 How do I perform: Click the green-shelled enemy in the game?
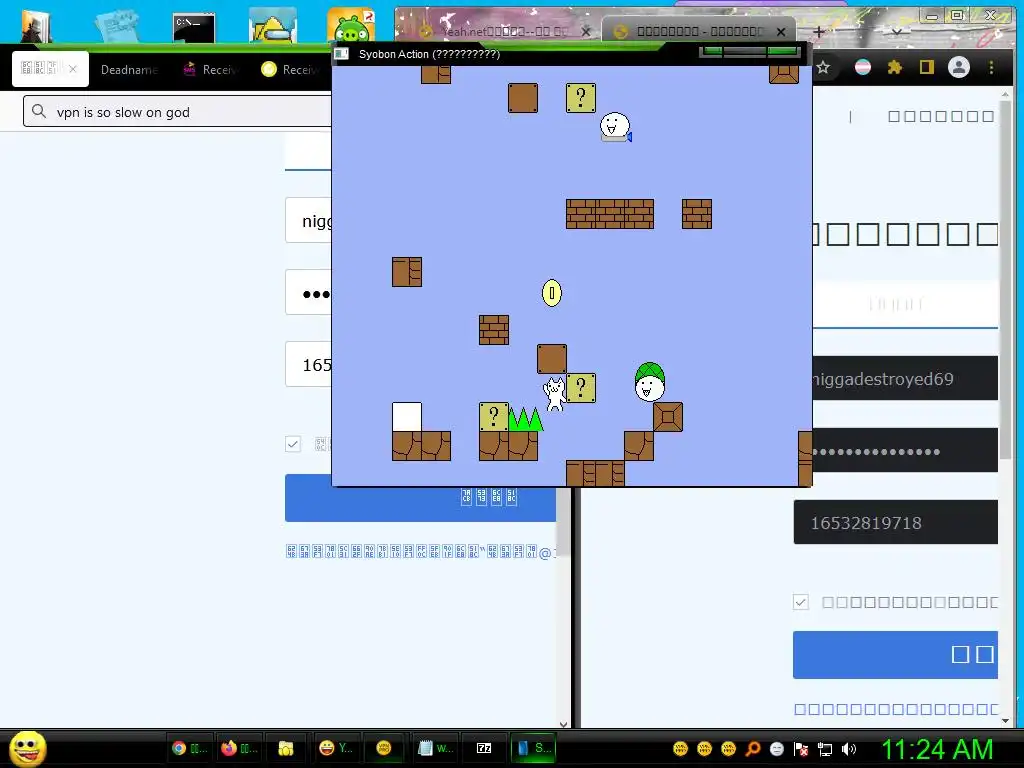[x=650, y=382]
